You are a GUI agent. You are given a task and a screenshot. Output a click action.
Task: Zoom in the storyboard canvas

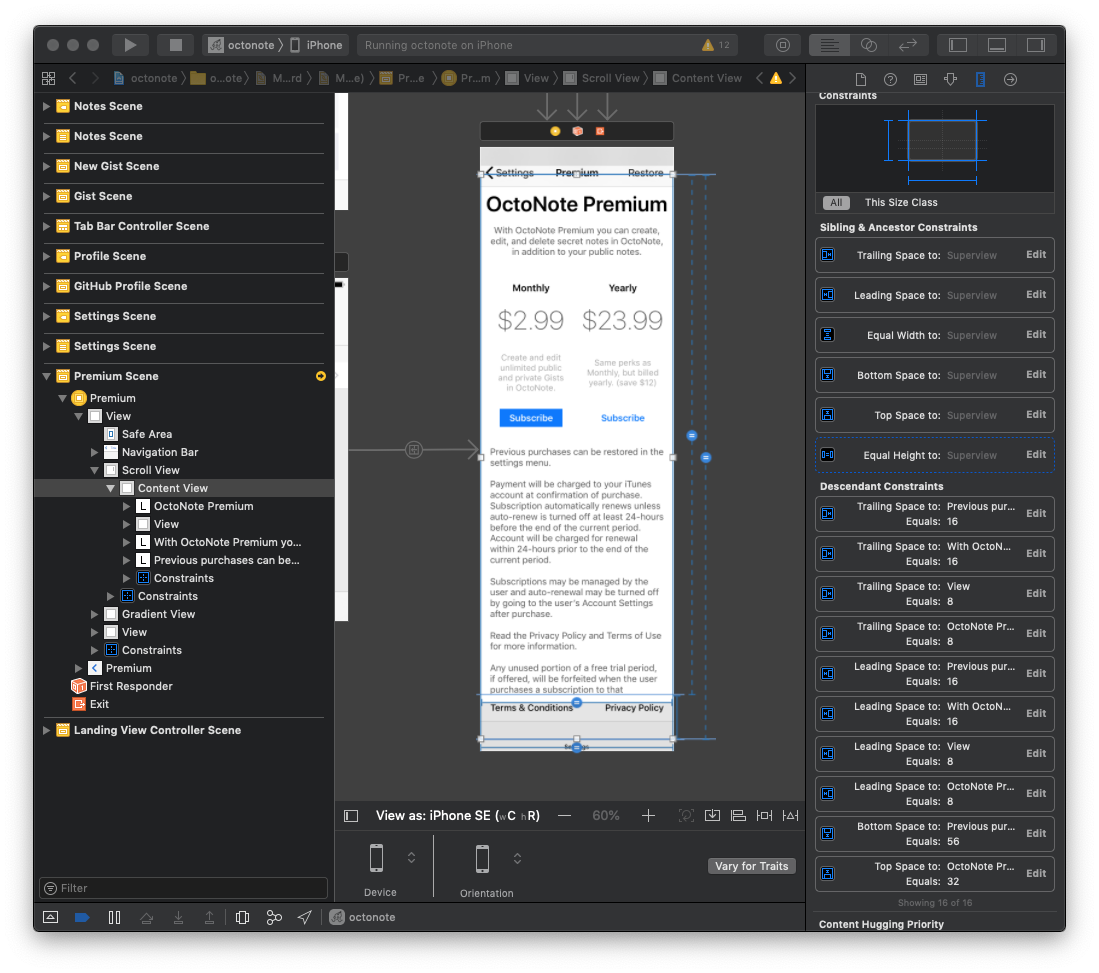click(x=648, y=815)
